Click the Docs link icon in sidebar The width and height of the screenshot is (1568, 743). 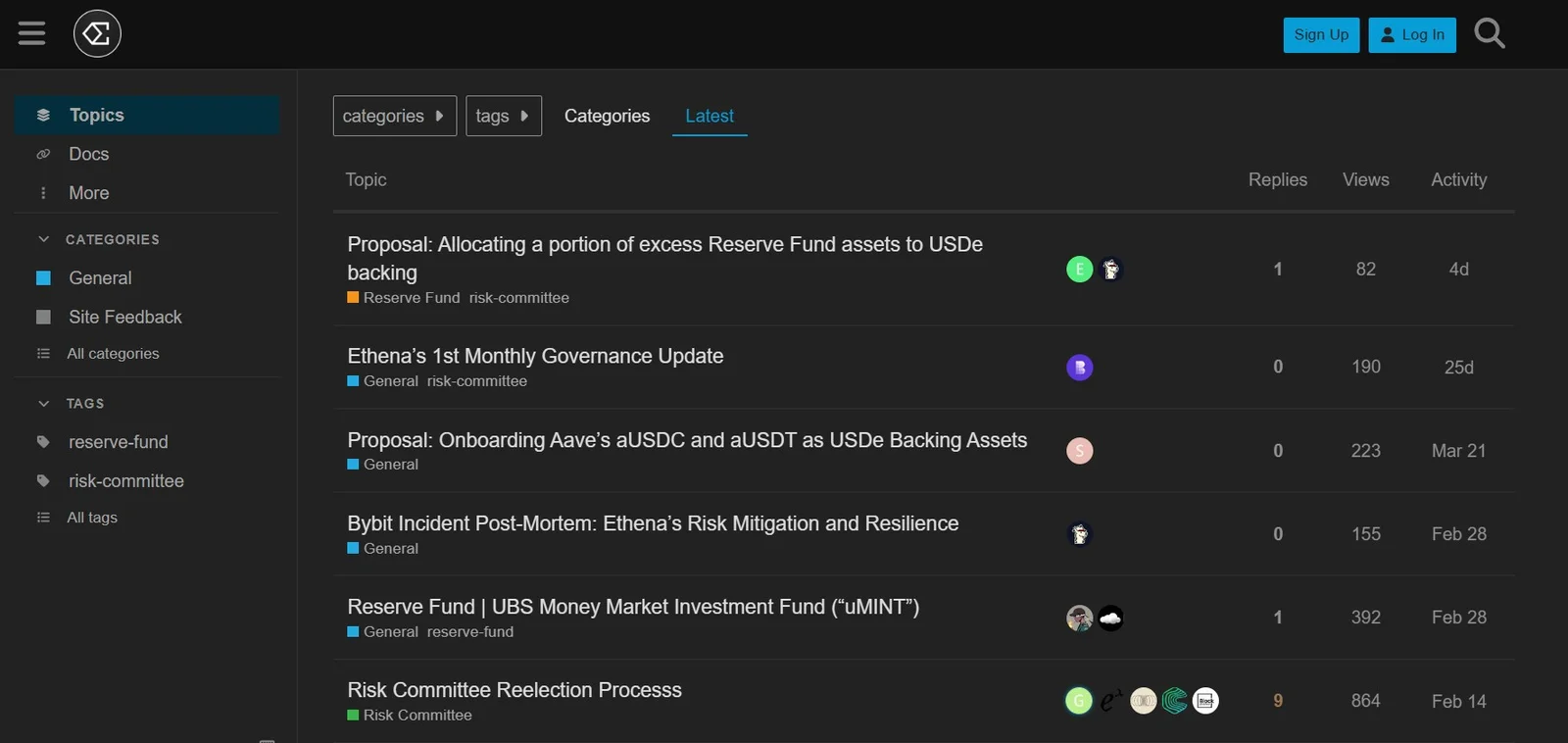pyautogui.click(x=43, y=154)
